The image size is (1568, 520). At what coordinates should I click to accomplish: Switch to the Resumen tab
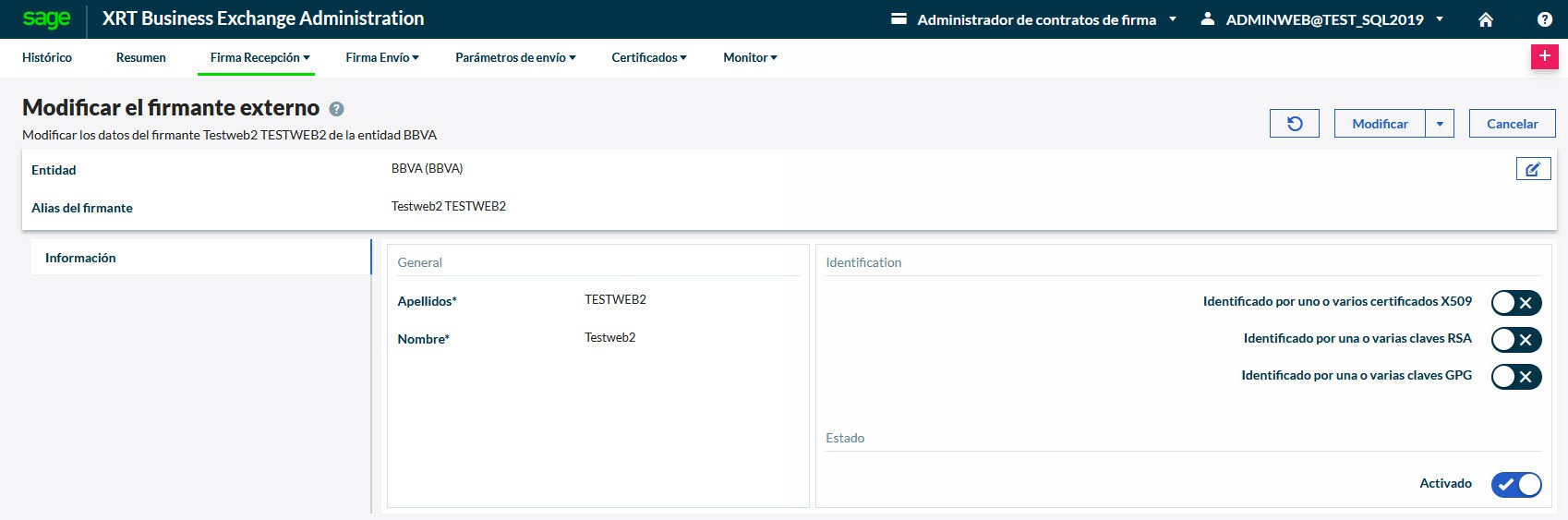(x=141, y=57)
